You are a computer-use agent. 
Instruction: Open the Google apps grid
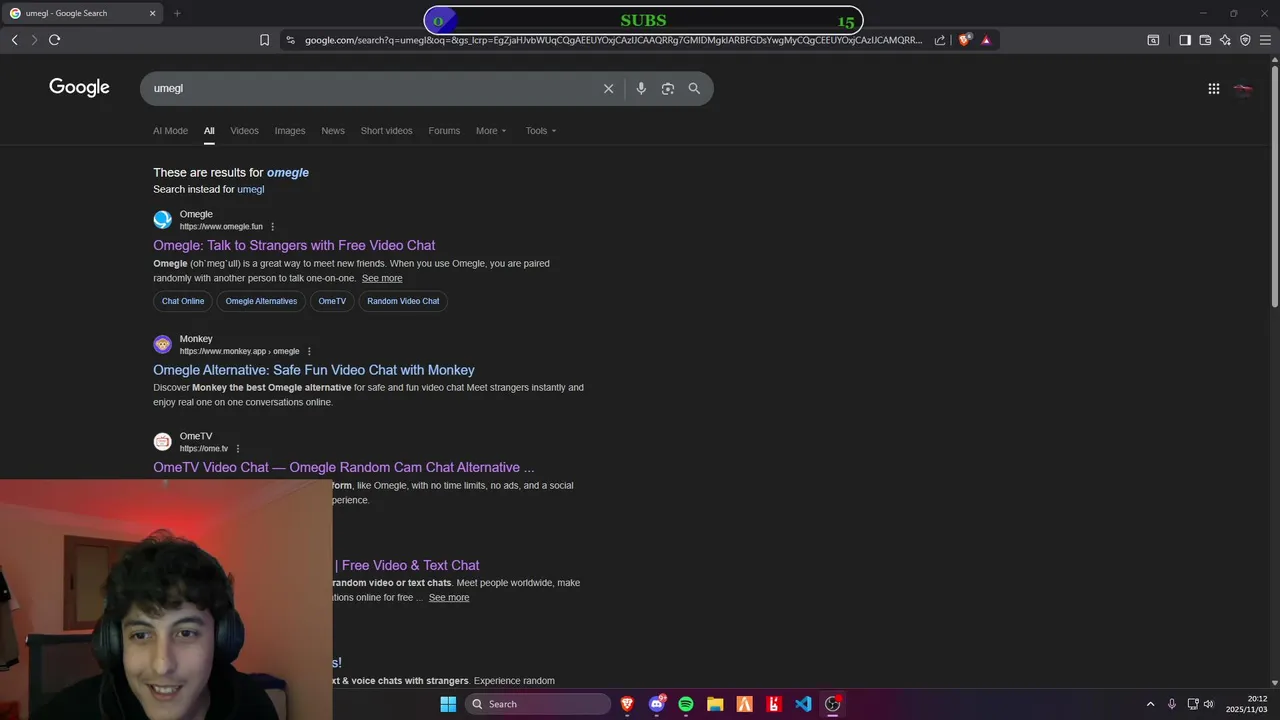[x=1213, y=89]
